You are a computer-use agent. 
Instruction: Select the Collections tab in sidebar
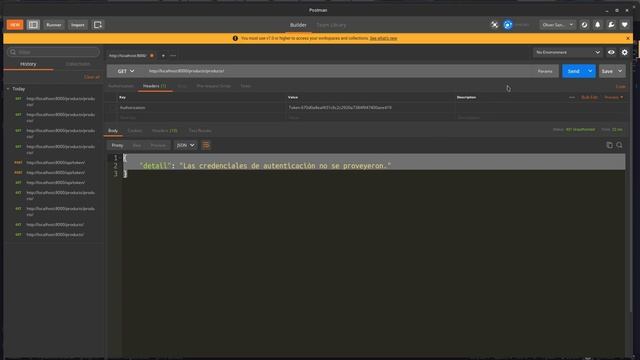coord(78,64)
